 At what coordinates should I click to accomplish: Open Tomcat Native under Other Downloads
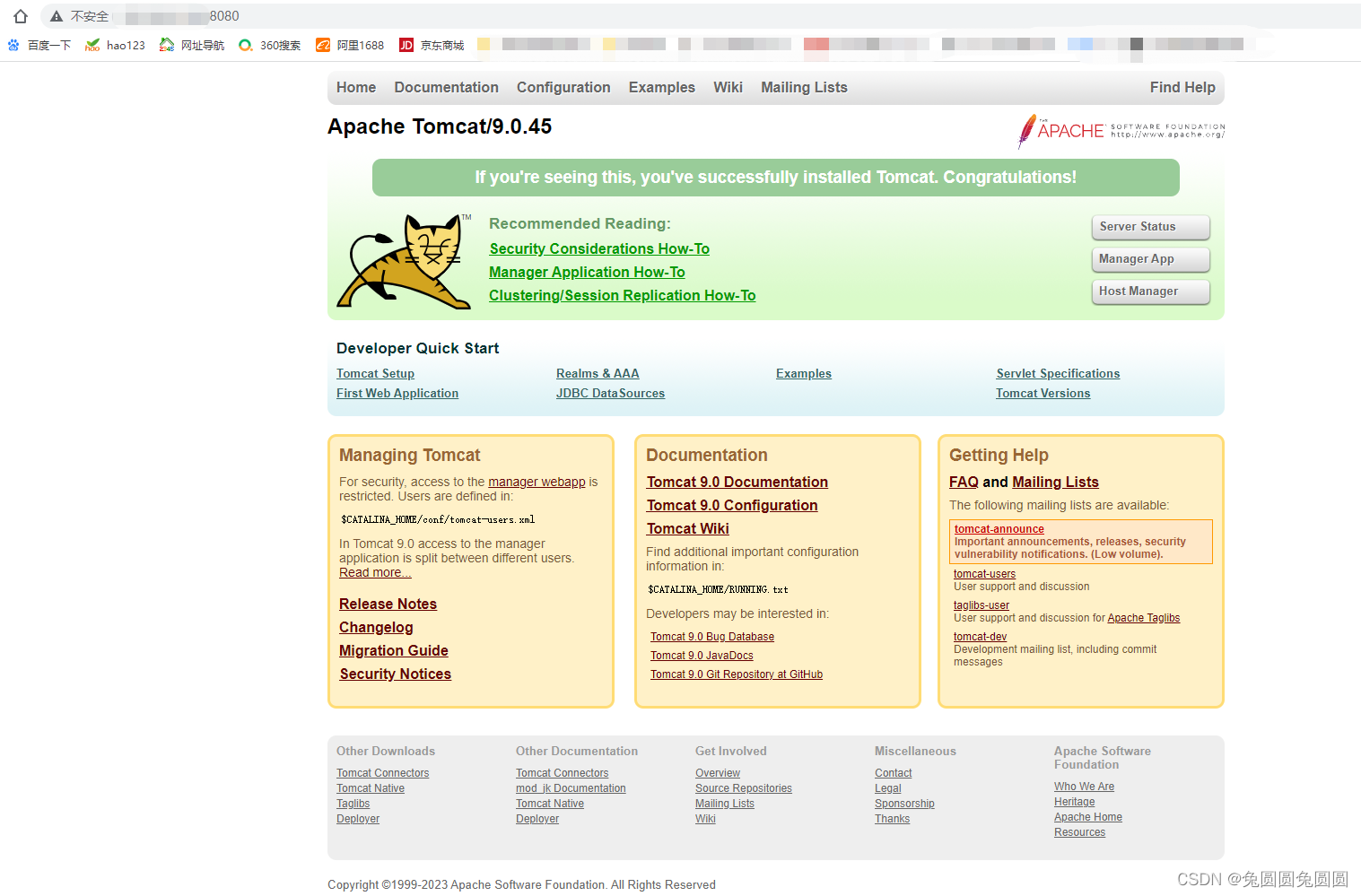click(371, 788)
